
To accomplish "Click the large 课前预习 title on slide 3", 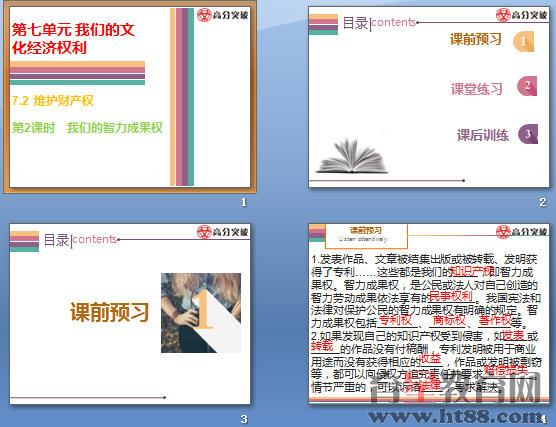I will (x=110, y=312).
